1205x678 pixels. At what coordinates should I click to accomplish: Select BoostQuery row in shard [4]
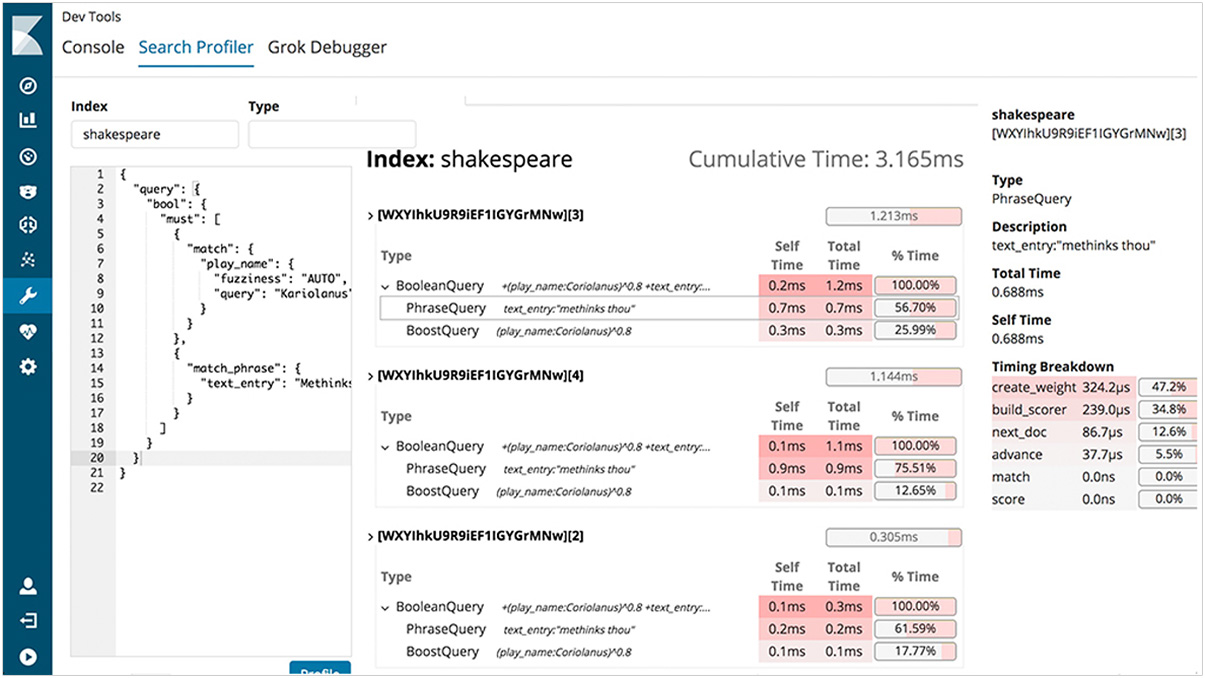pos(668,491)
